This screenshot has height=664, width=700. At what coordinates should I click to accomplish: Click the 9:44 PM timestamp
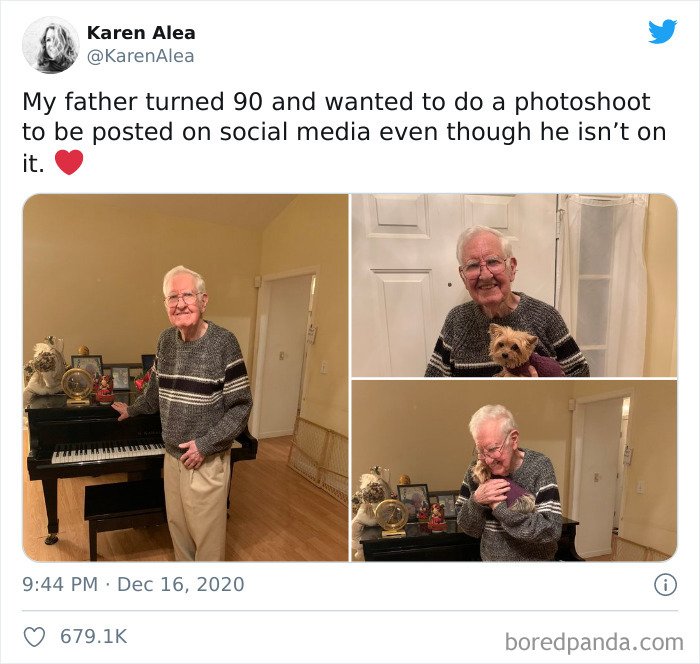tap(60, 585)
